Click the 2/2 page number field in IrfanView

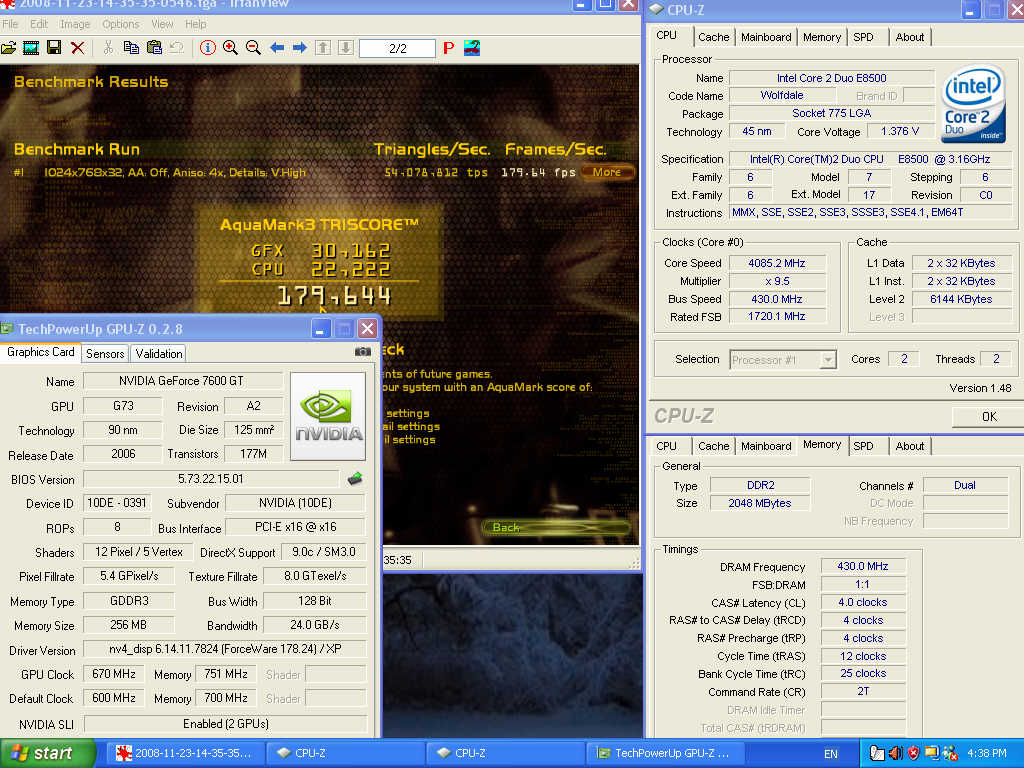[397, 48]
